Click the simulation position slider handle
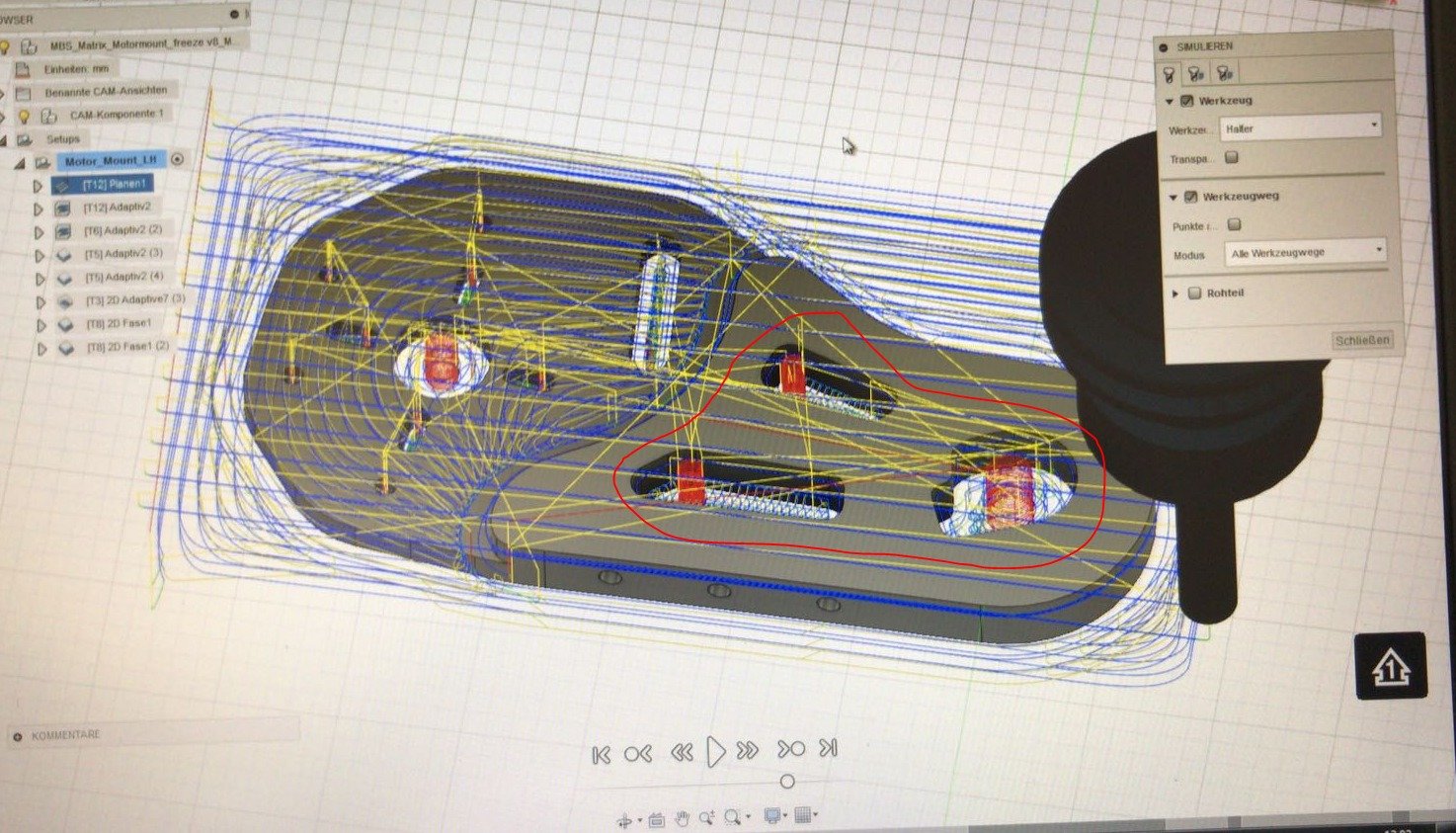This screenshot has height=833, width=1456. point(787,782)
